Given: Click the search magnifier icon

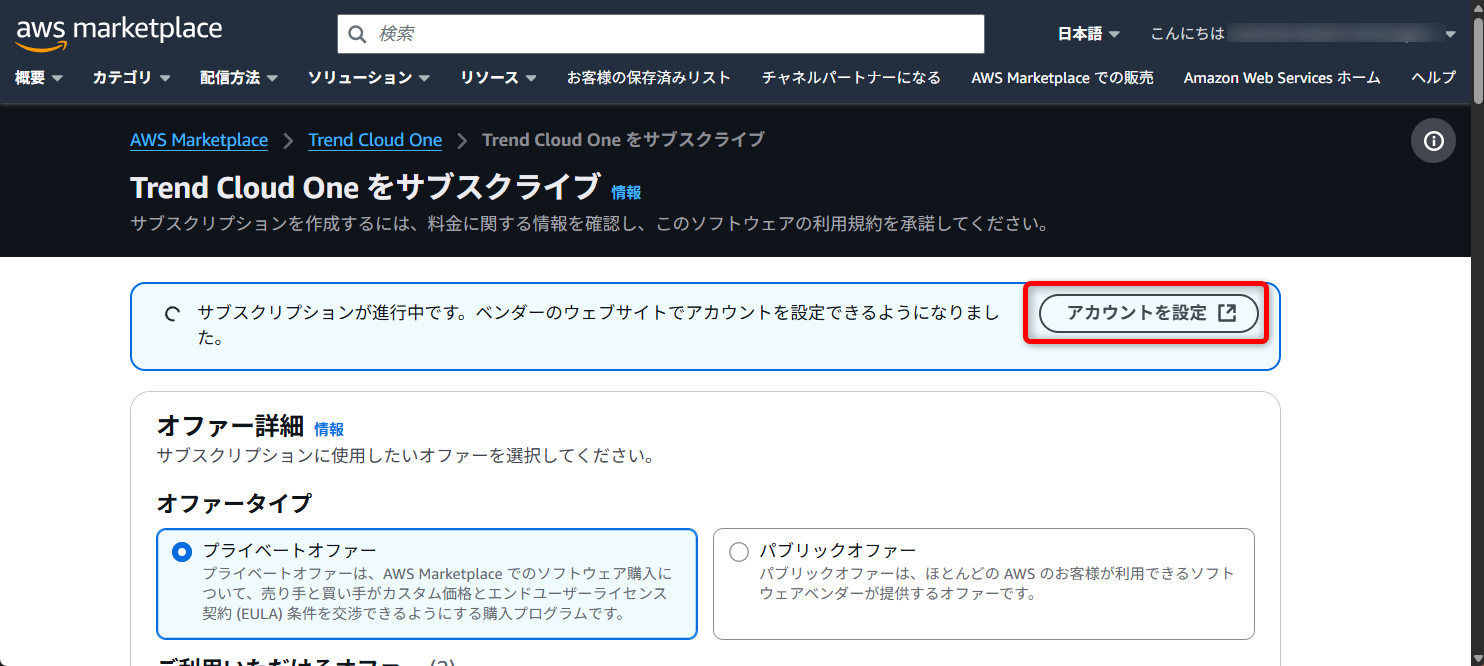Looking at the screenshot, I should (357, 34).
